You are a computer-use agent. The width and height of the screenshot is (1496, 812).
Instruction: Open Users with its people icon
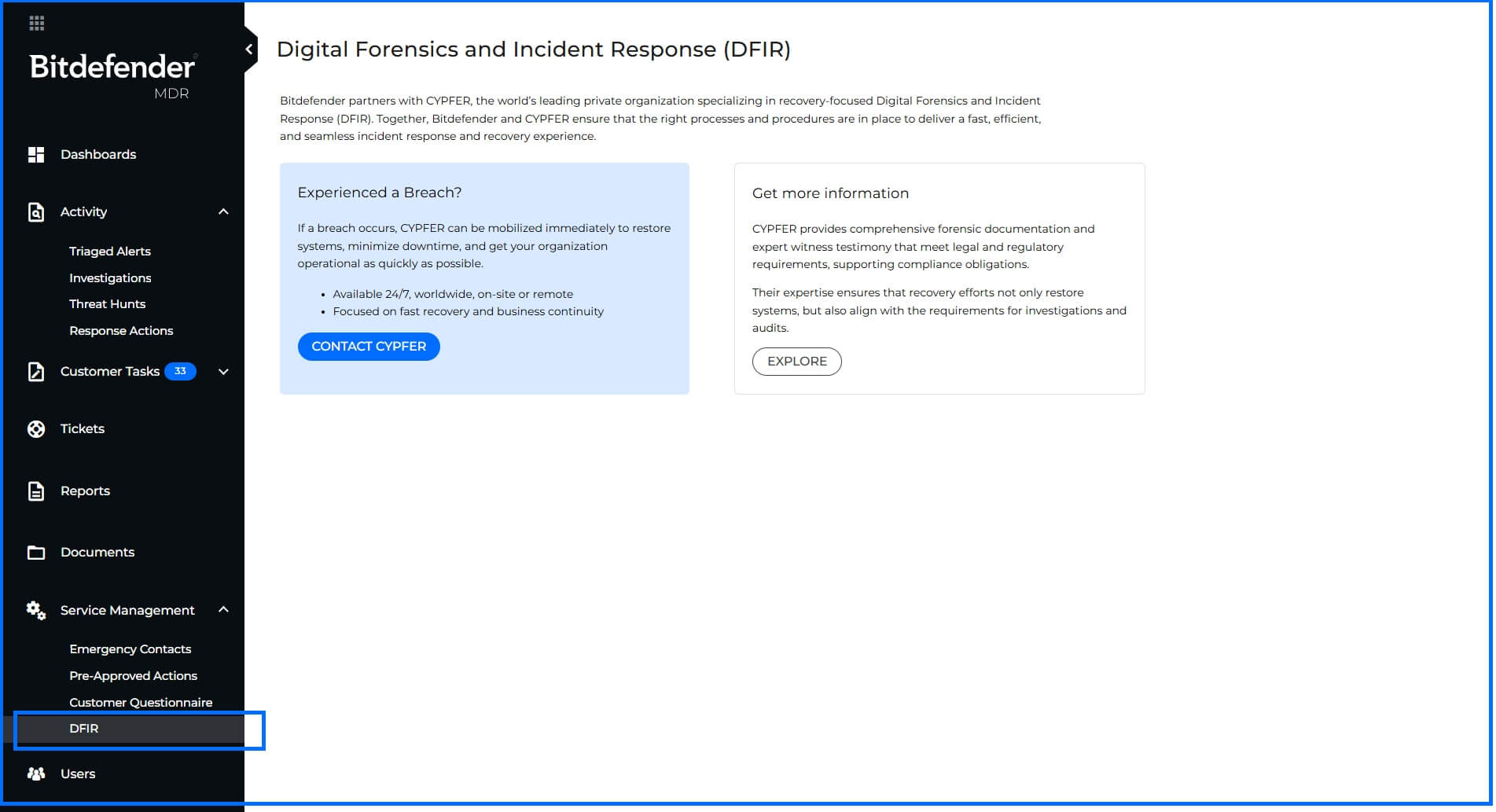tap(36, 773)
